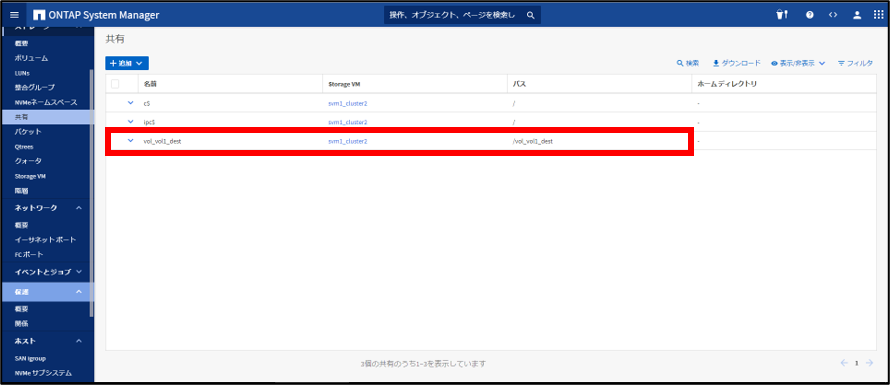890x385 pixels.
Task: Expand the c$ share row
Action: [x=131, y=103]
